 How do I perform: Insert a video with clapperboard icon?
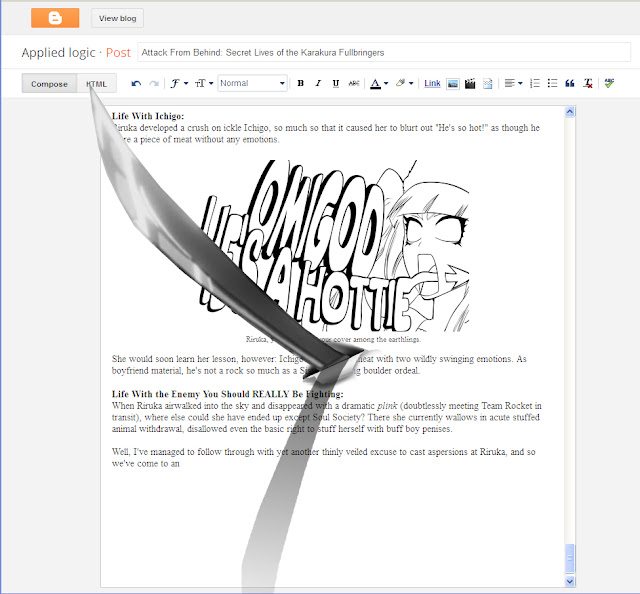click(470, 84)
